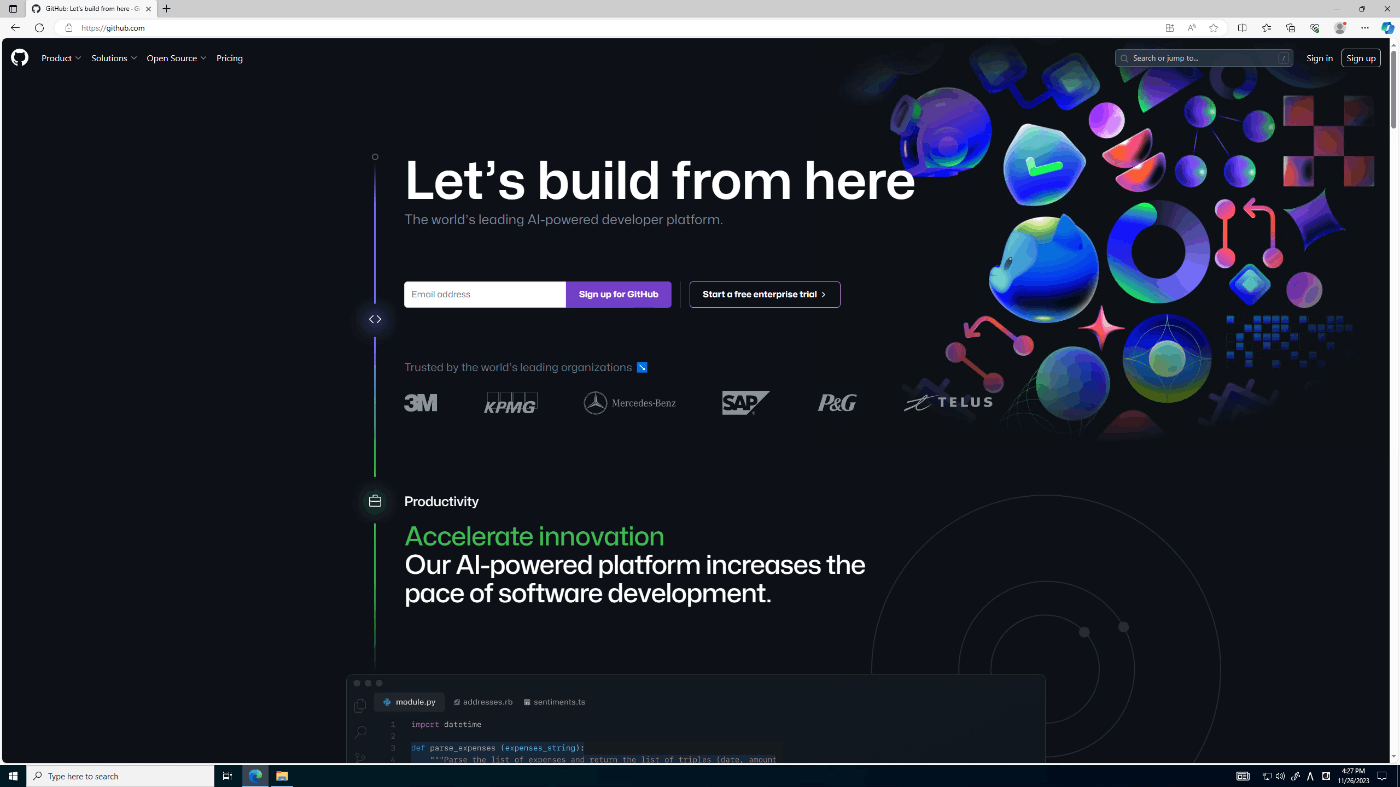Open a new browser tab
The image size is (1400, 787).
pos(167,8)
